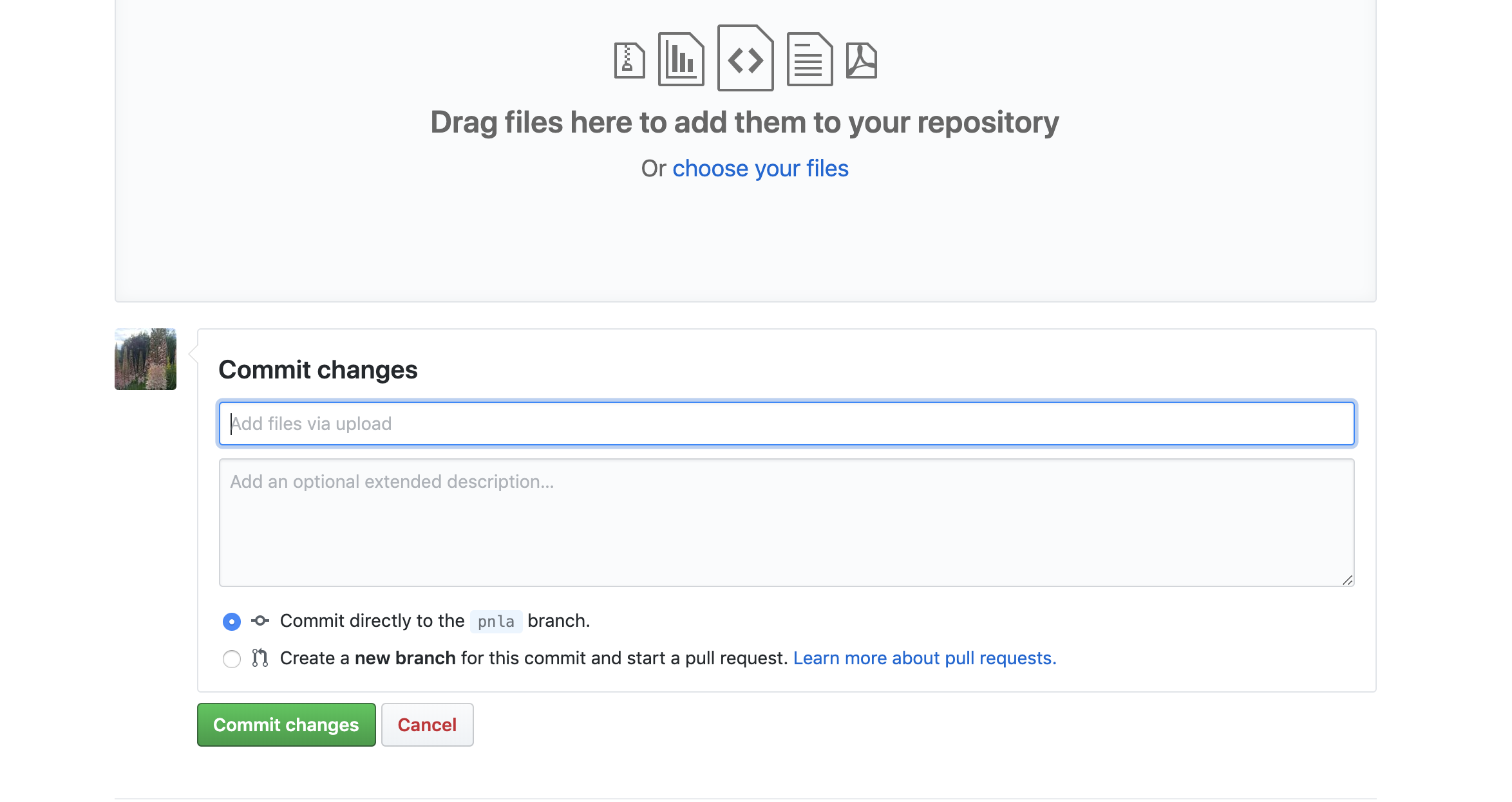
Task: Click the red 'Cancel' button
Action: pos(428,725)
